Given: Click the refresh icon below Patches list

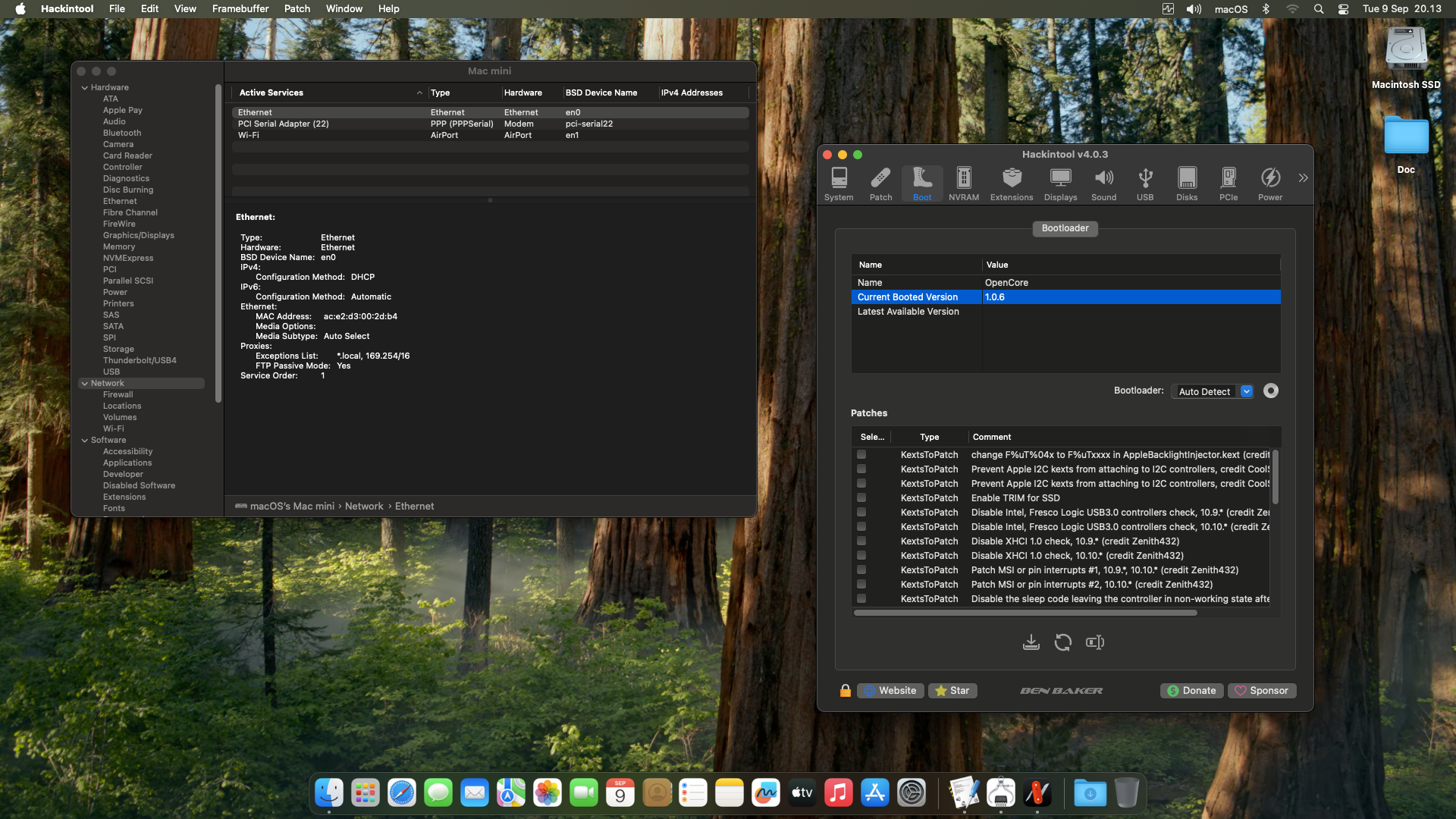Looking at the screenshot, I should coord(1063,642).
